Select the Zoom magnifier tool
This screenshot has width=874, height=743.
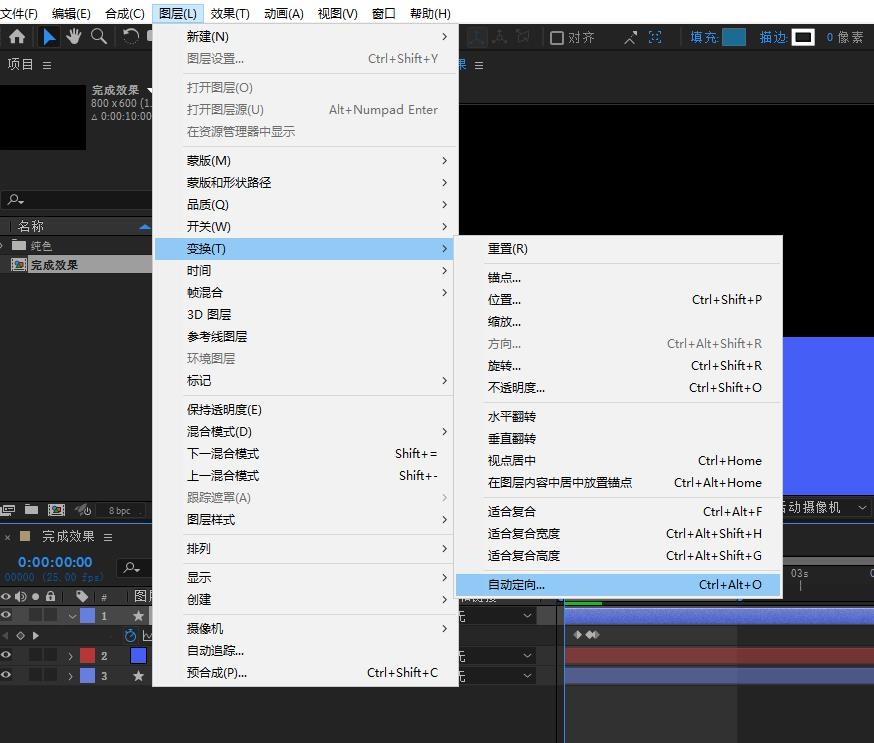(99, 37)
